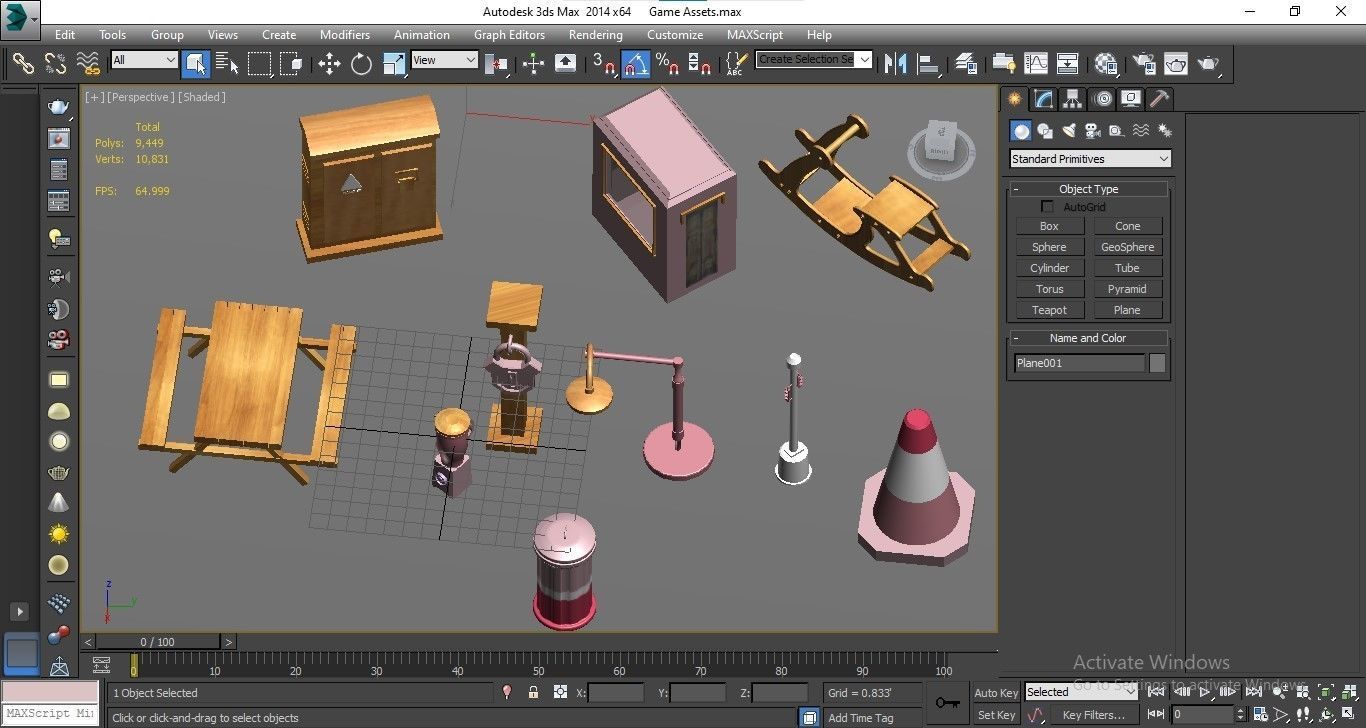Viewport: 1366px width, 728px height.
Task: Open the Graph Editors menu
Action: [x=509, y=34]
